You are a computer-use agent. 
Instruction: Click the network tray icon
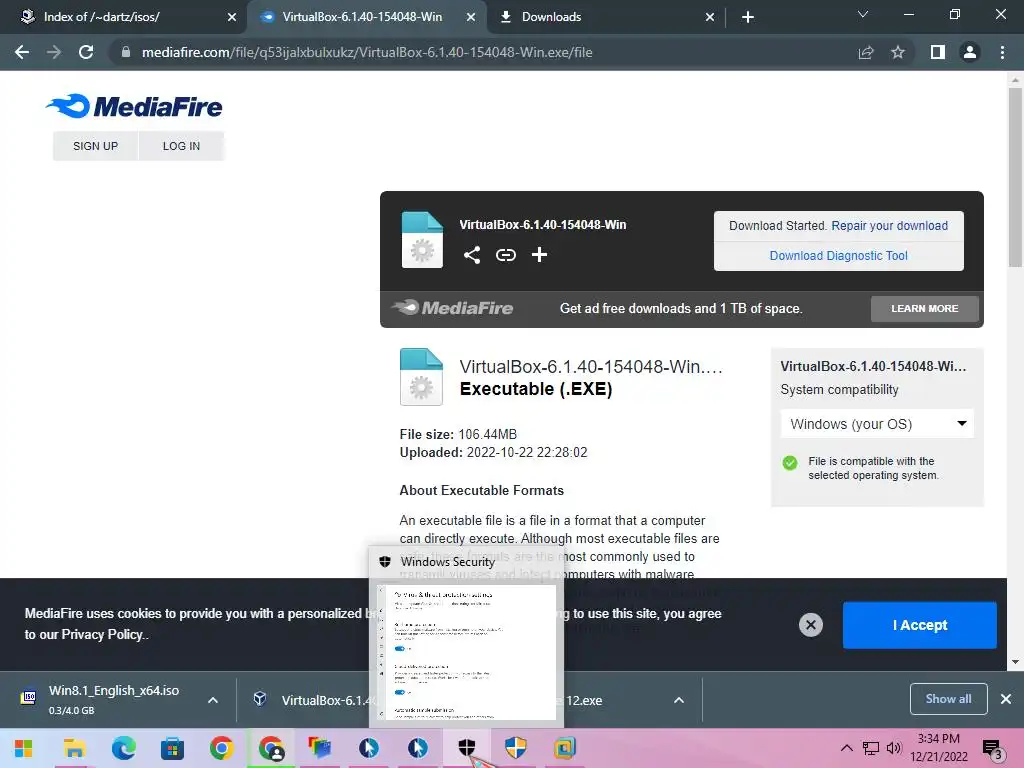(x=871, y=748)
